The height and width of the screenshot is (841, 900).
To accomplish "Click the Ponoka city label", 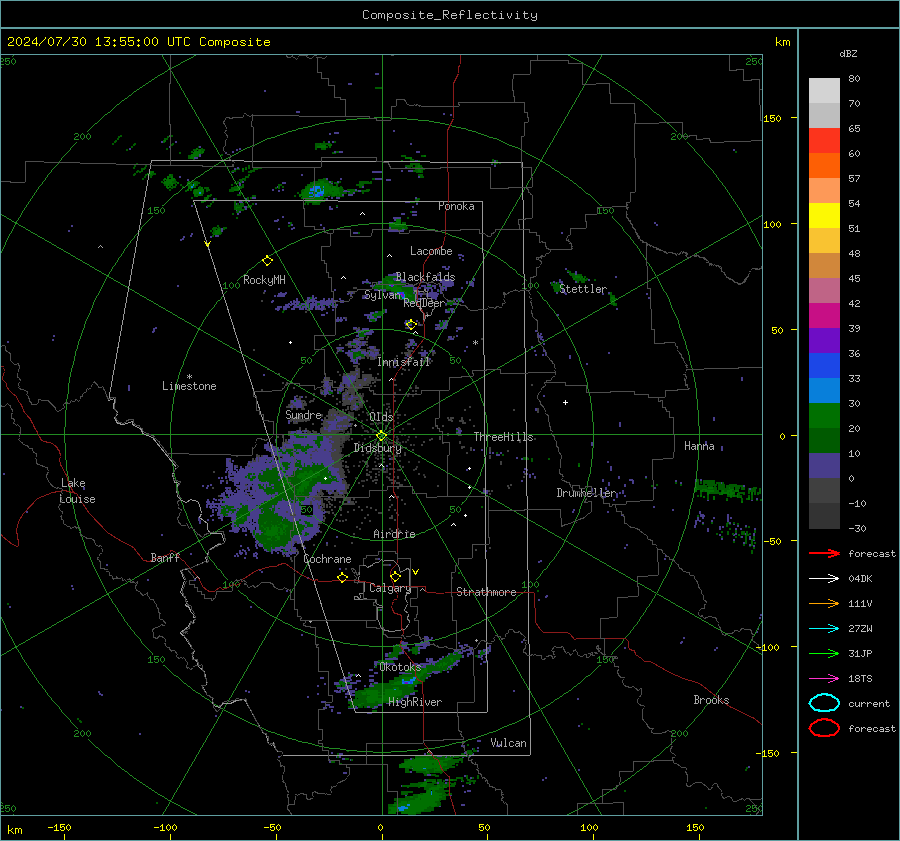I will pyautogui.click(x=456, y=206).
